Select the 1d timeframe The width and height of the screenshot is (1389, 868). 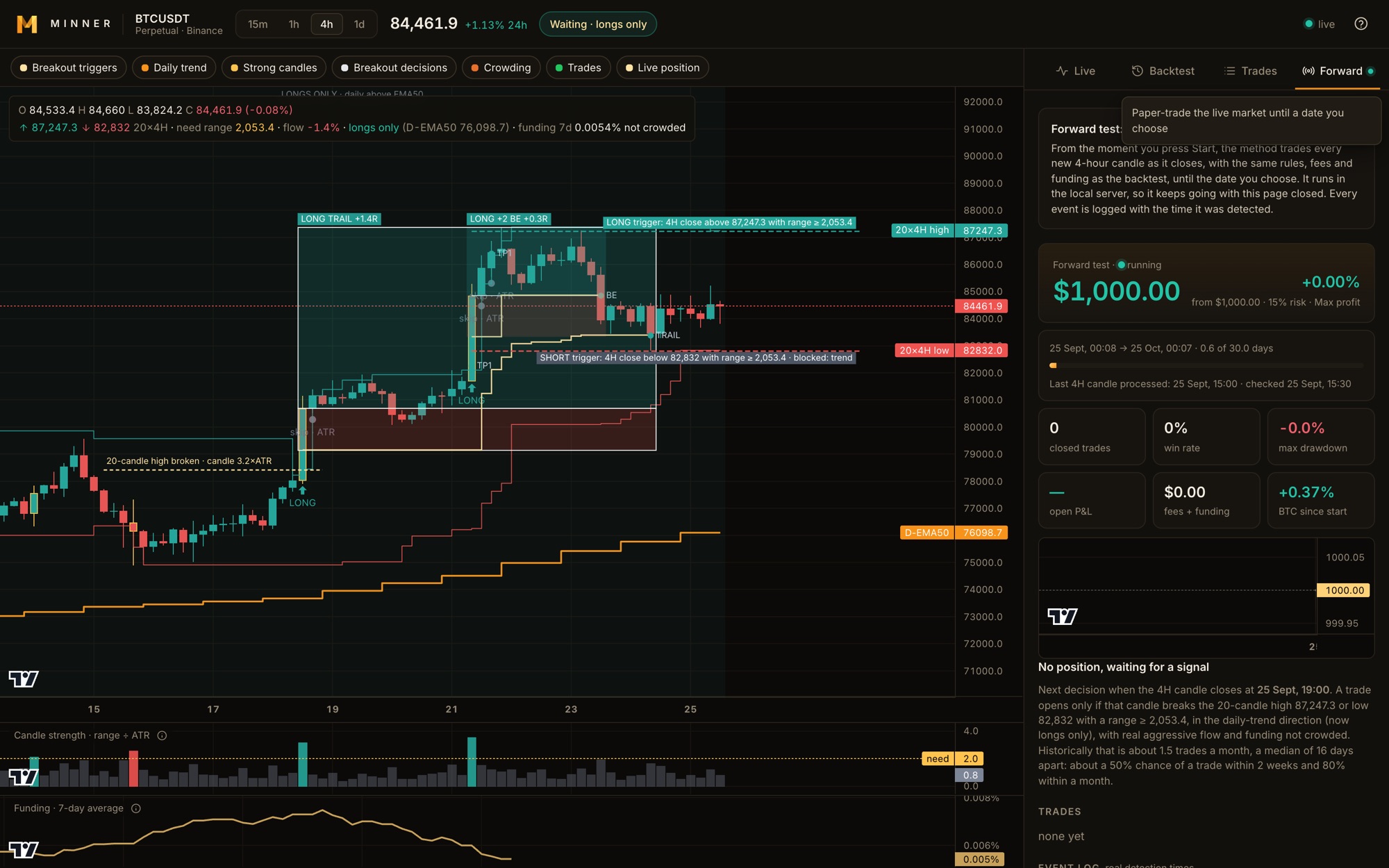pyautogui.click(x=359, y=24)
